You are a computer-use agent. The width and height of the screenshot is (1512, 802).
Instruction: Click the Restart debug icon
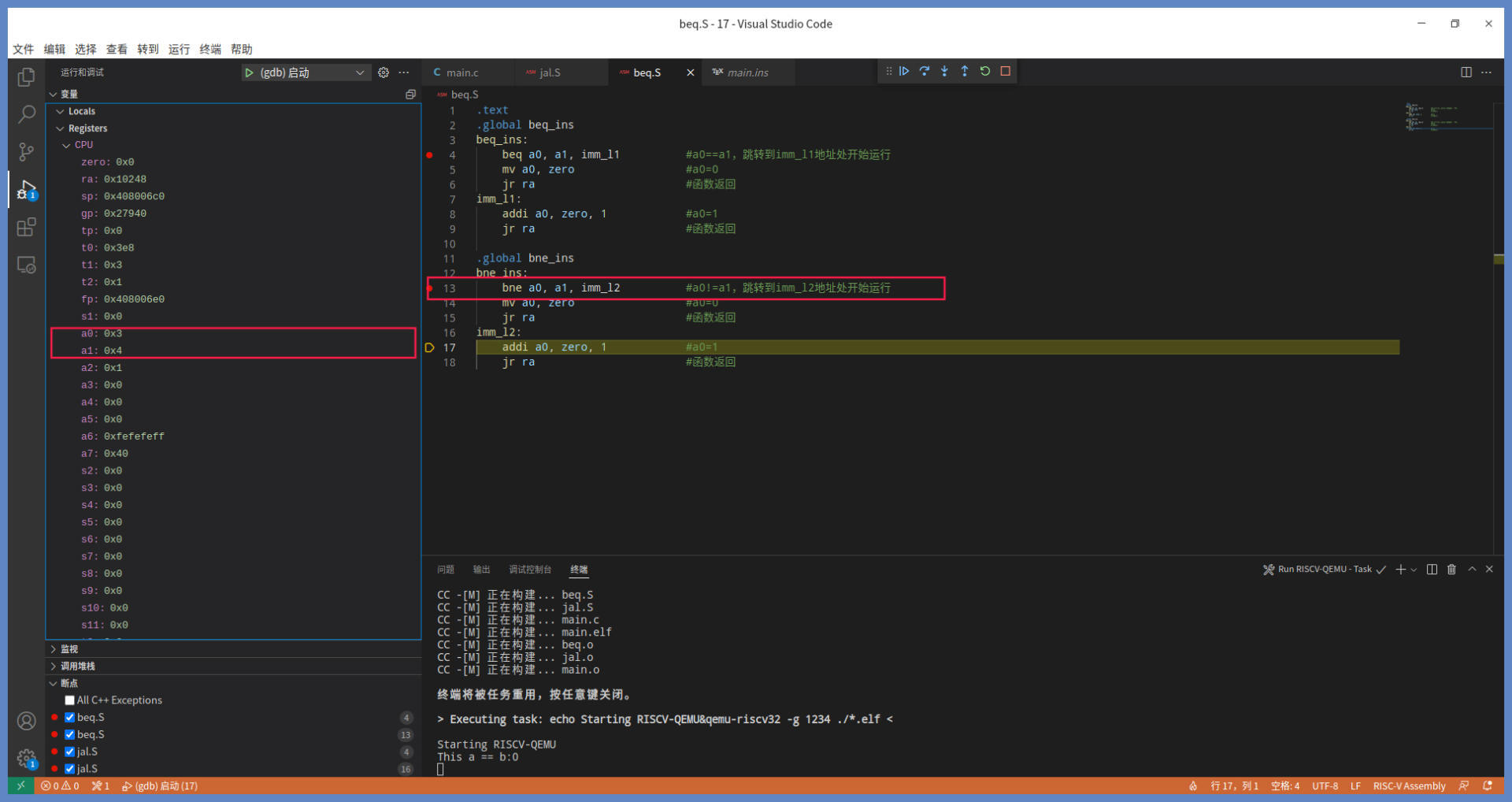pyautogui.click(x=985, y=71)
